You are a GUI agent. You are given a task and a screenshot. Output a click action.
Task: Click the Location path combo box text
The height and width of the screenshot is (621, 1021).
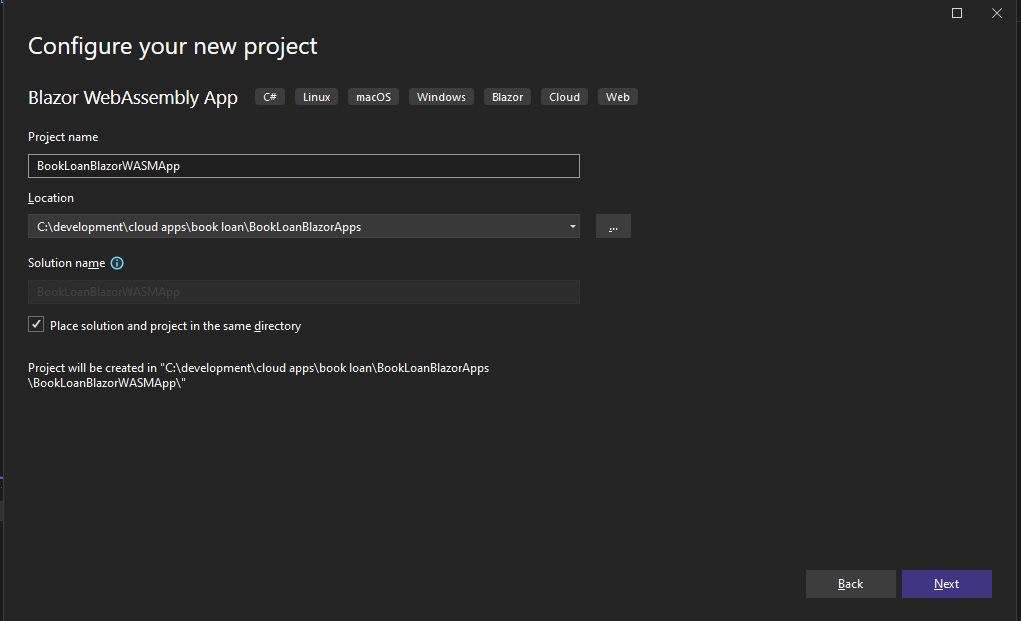[199, 227]
